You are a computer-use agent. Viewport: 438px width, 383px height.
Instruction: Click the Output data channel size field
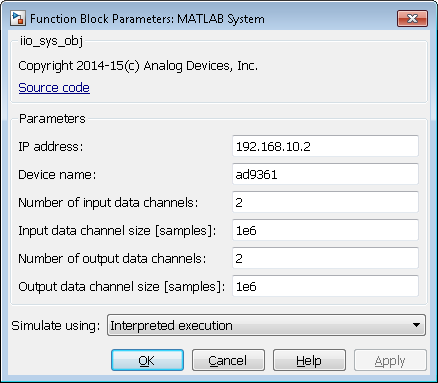(x=325, y=286)
